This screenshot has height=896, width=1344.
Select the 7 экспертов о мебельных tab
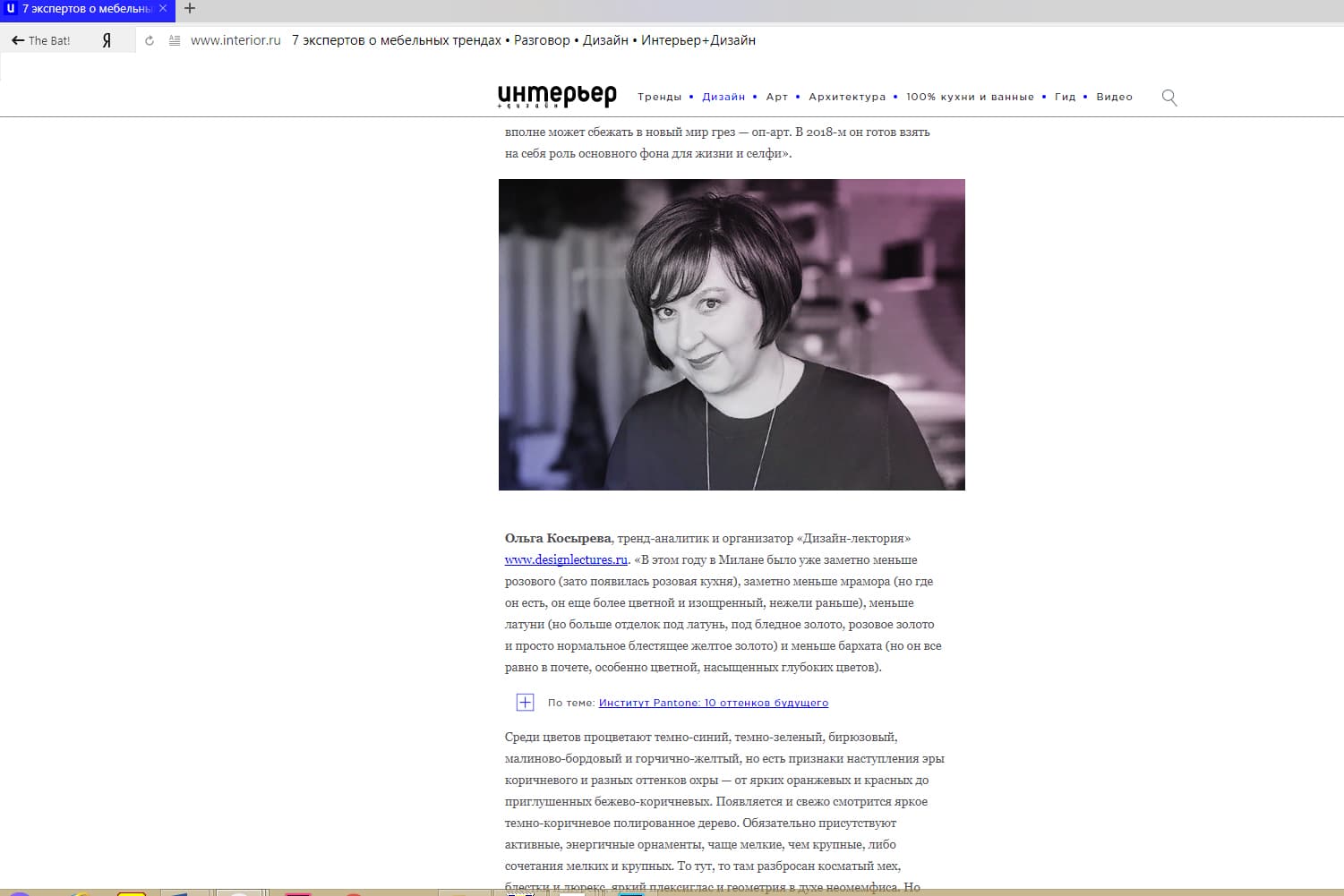85,9
